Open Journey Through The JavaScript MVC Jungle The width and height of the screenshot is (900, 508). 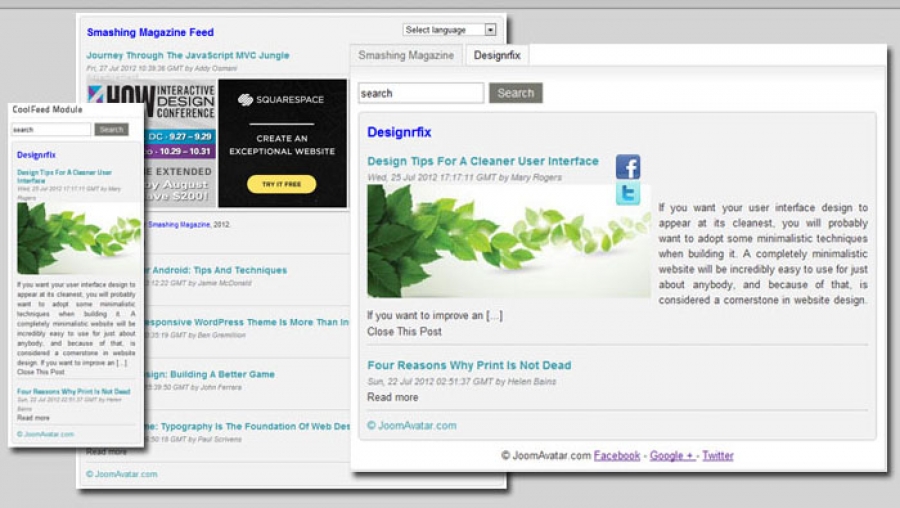point(188,56)
